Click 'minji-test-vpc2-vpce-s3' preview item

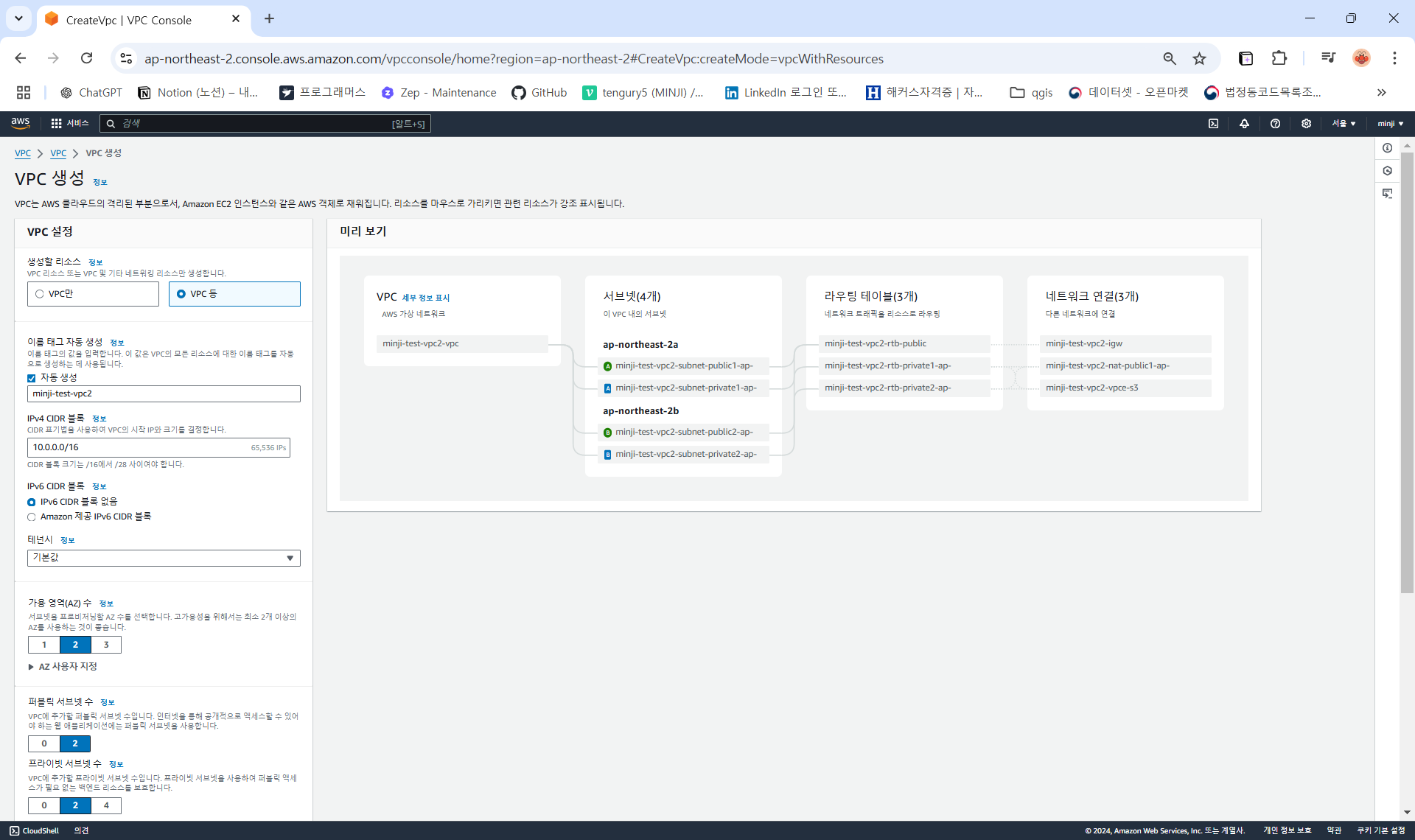(x=1126, y=388)
